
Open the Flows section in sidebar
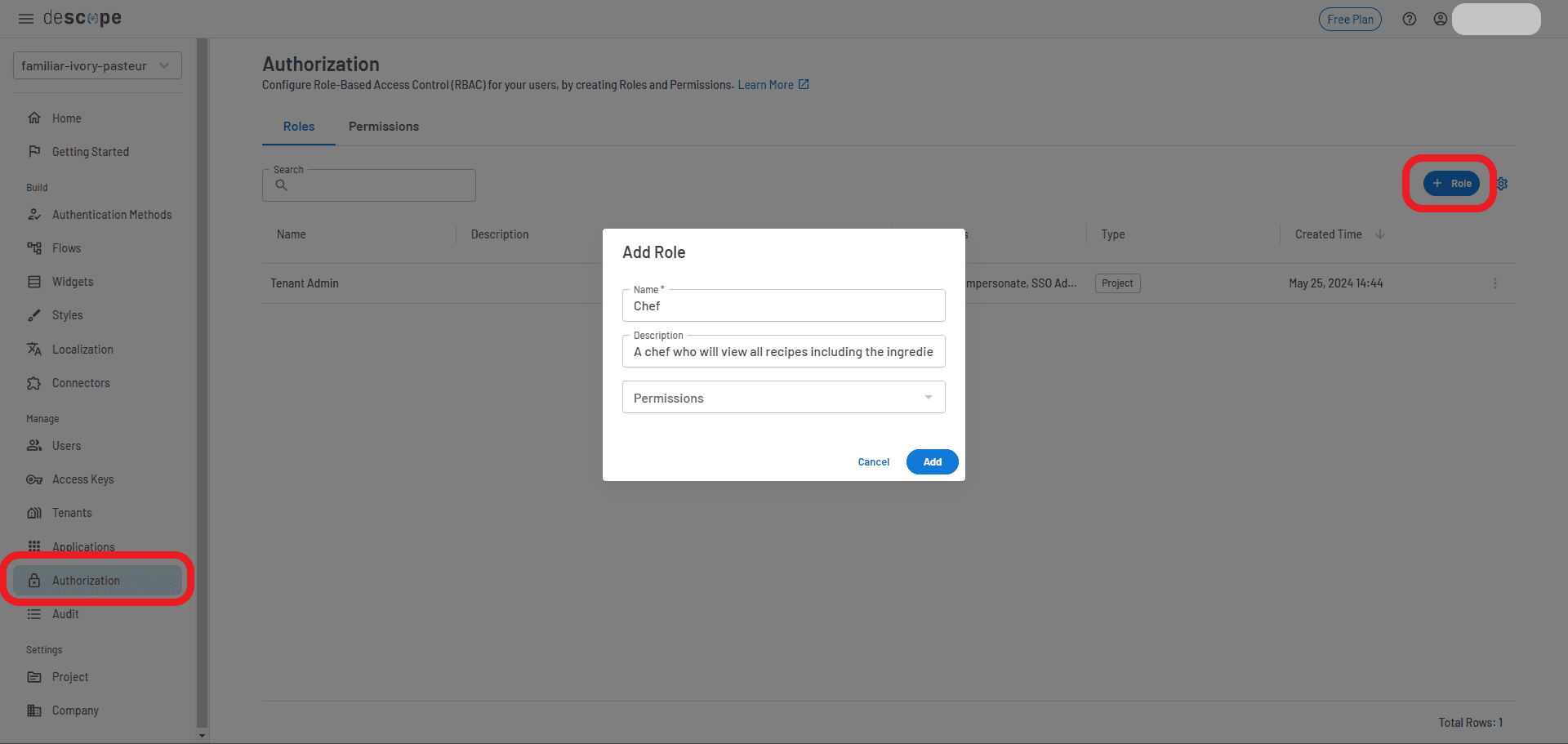coord(66,247)
